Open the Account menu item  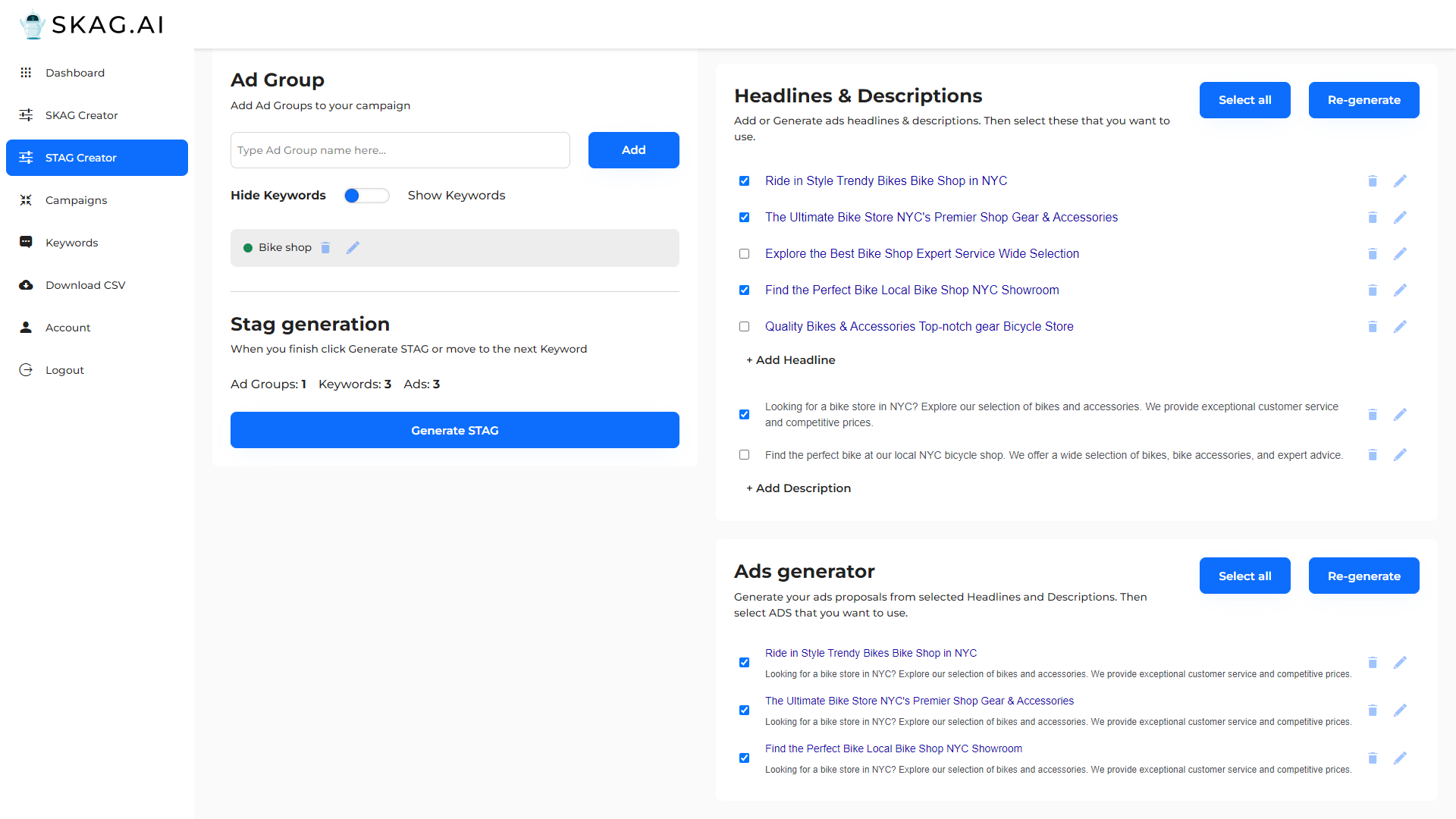pyautogui.click(x=97, y=328)
